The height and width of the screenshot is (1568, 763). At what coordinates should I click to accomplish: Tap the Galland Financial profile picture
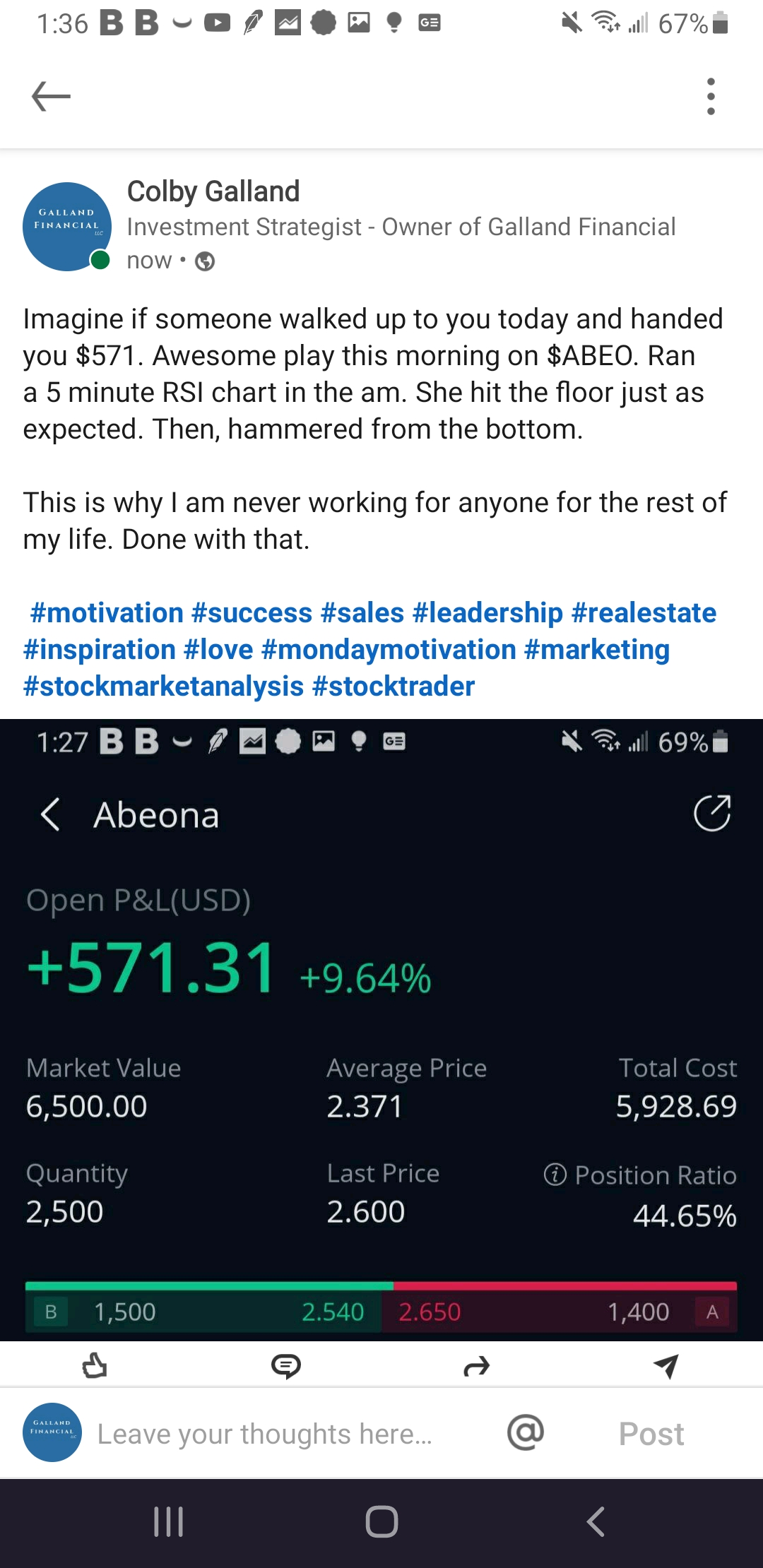(x=66, y=226)
